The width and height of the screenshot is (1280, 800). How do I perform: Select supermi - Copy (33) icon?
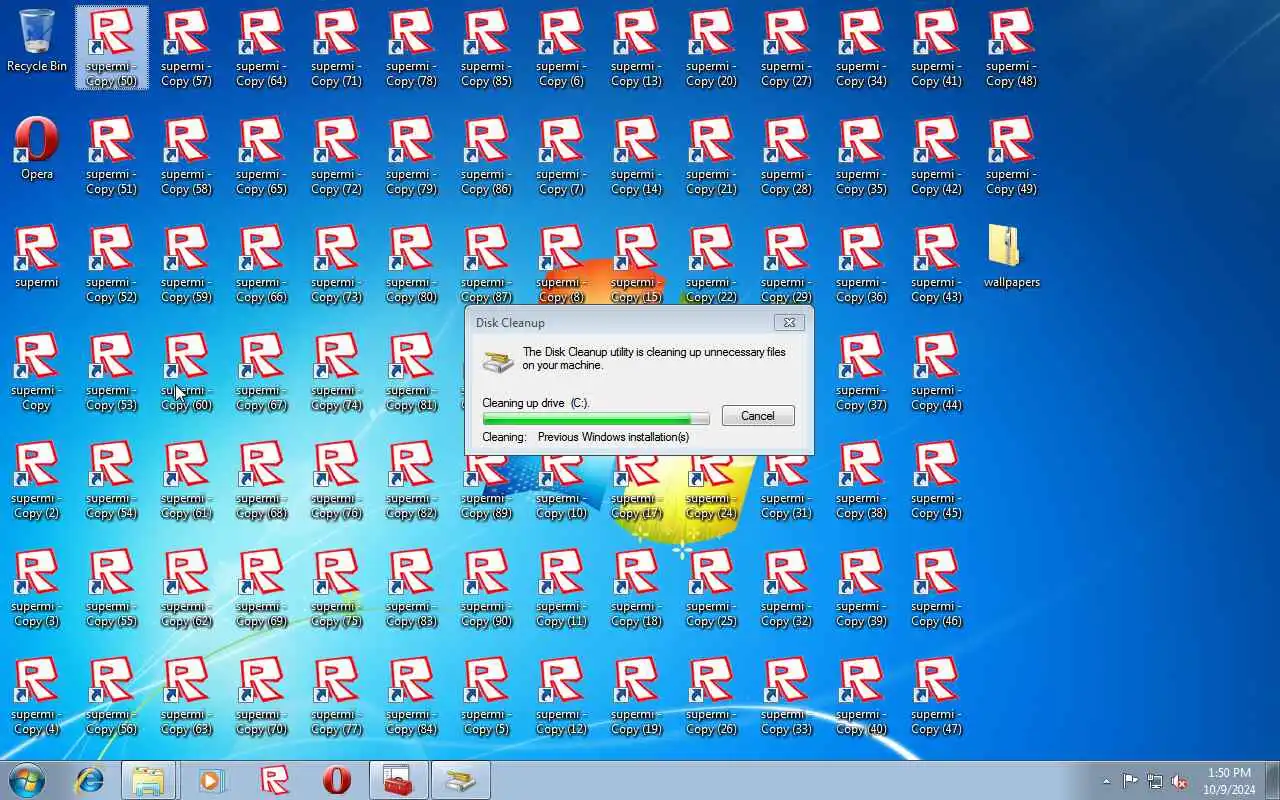[x=787, y=696]
